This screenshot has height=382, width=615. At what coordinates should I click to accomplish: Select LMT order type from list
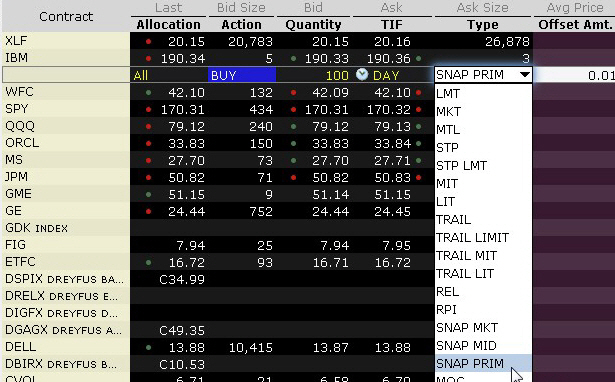[483, 93]
